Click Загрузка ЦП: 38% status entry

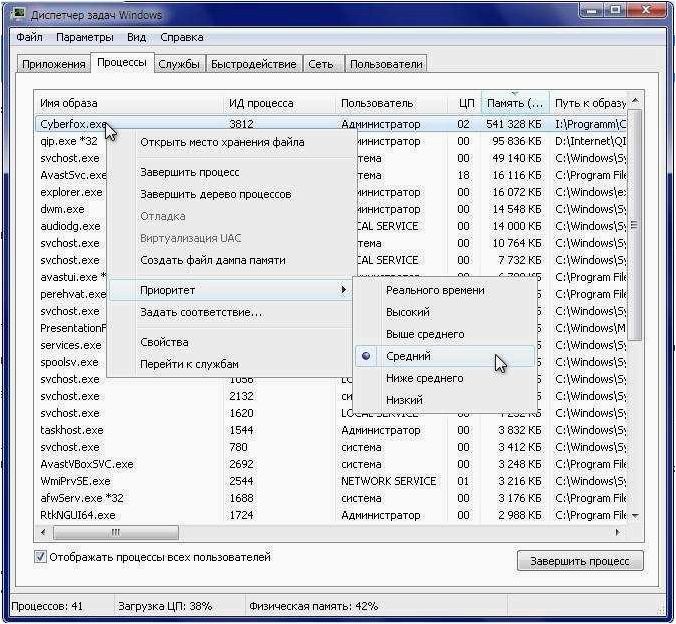tap(165, 606)
